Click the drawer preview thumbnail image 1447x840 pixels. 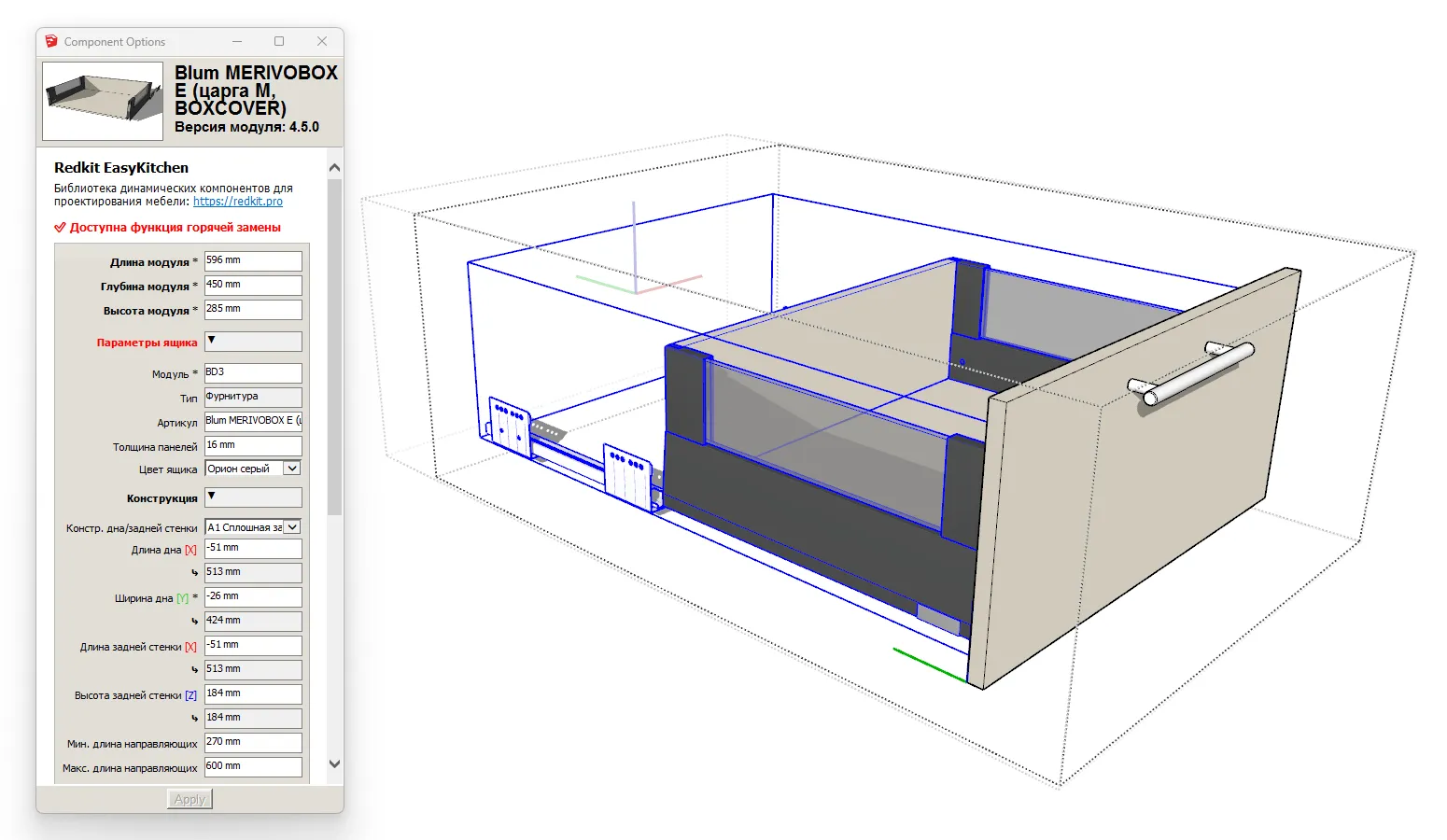coord(103,101)
